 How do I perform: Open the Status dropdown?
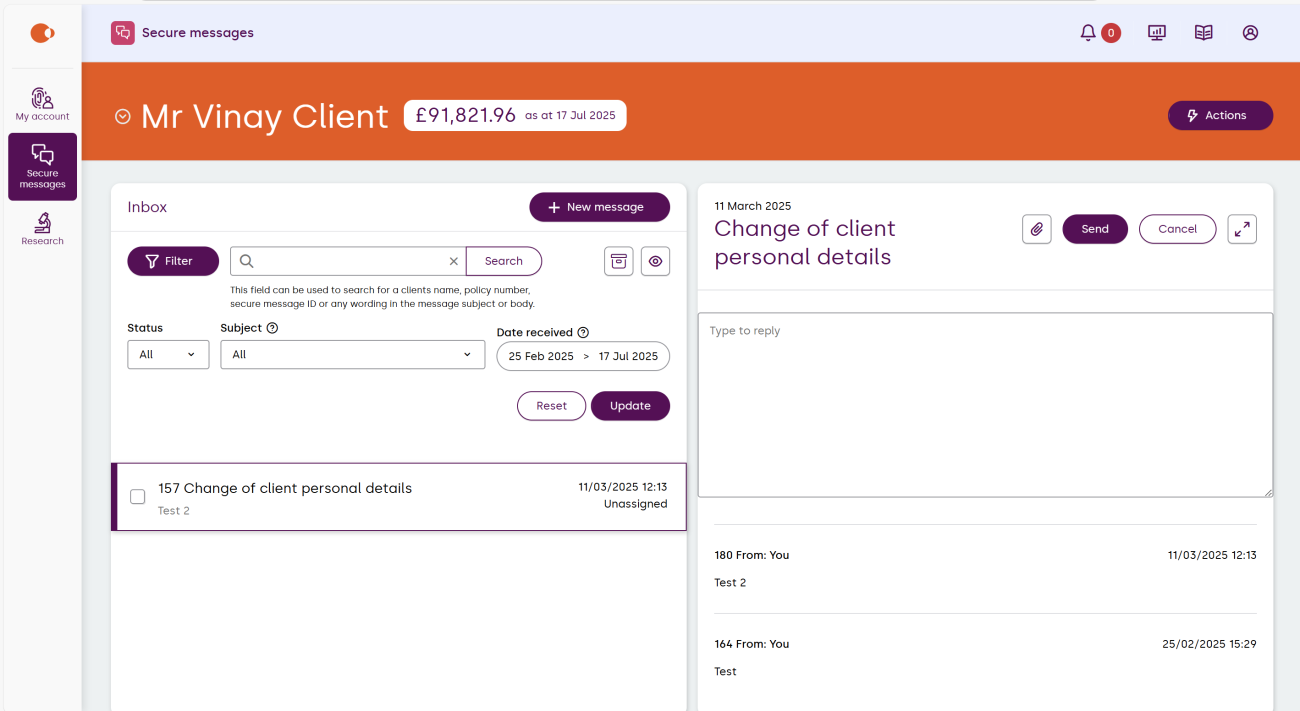168,355
